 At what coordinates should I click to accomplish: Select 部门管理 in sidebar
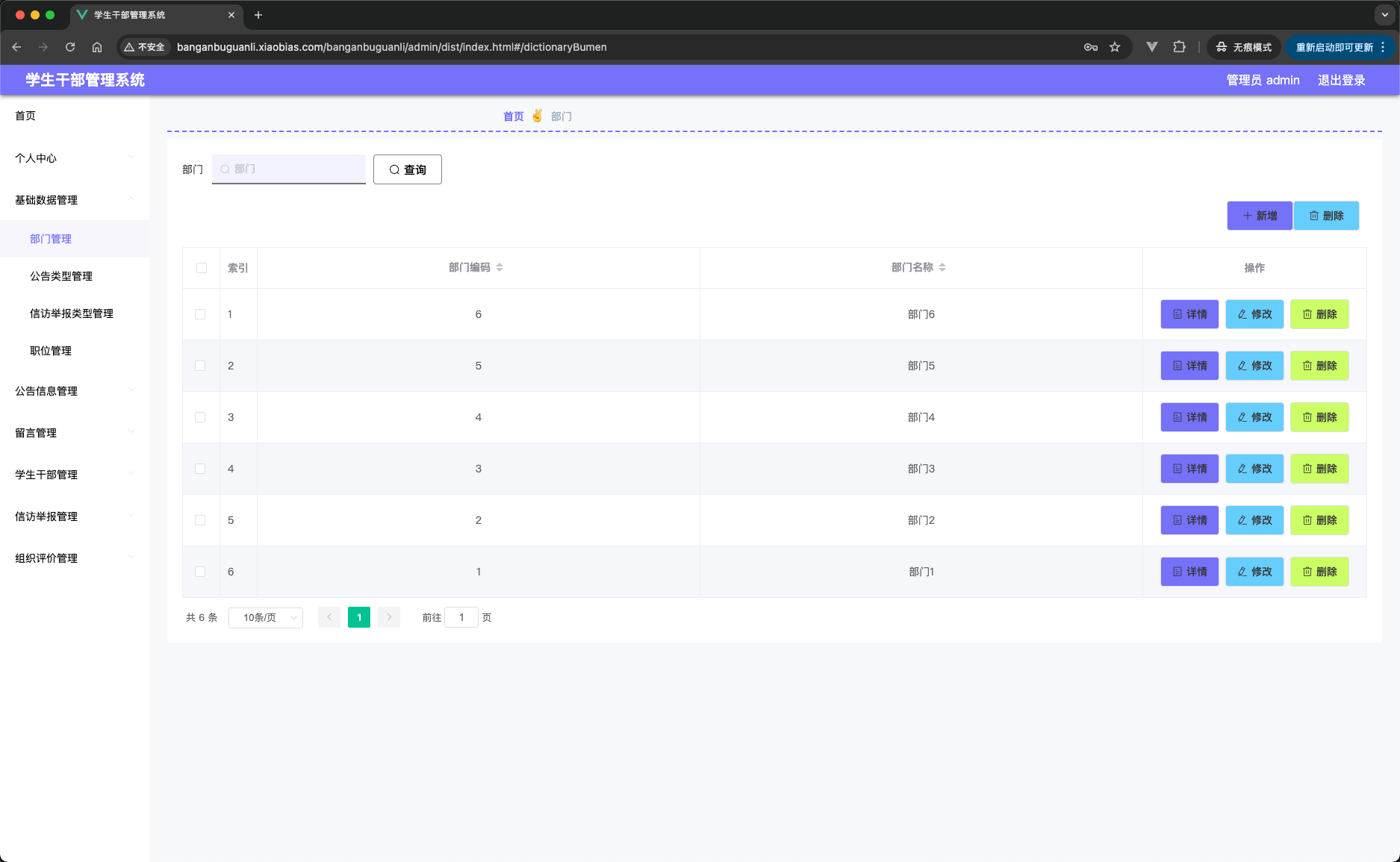(75, 239)
